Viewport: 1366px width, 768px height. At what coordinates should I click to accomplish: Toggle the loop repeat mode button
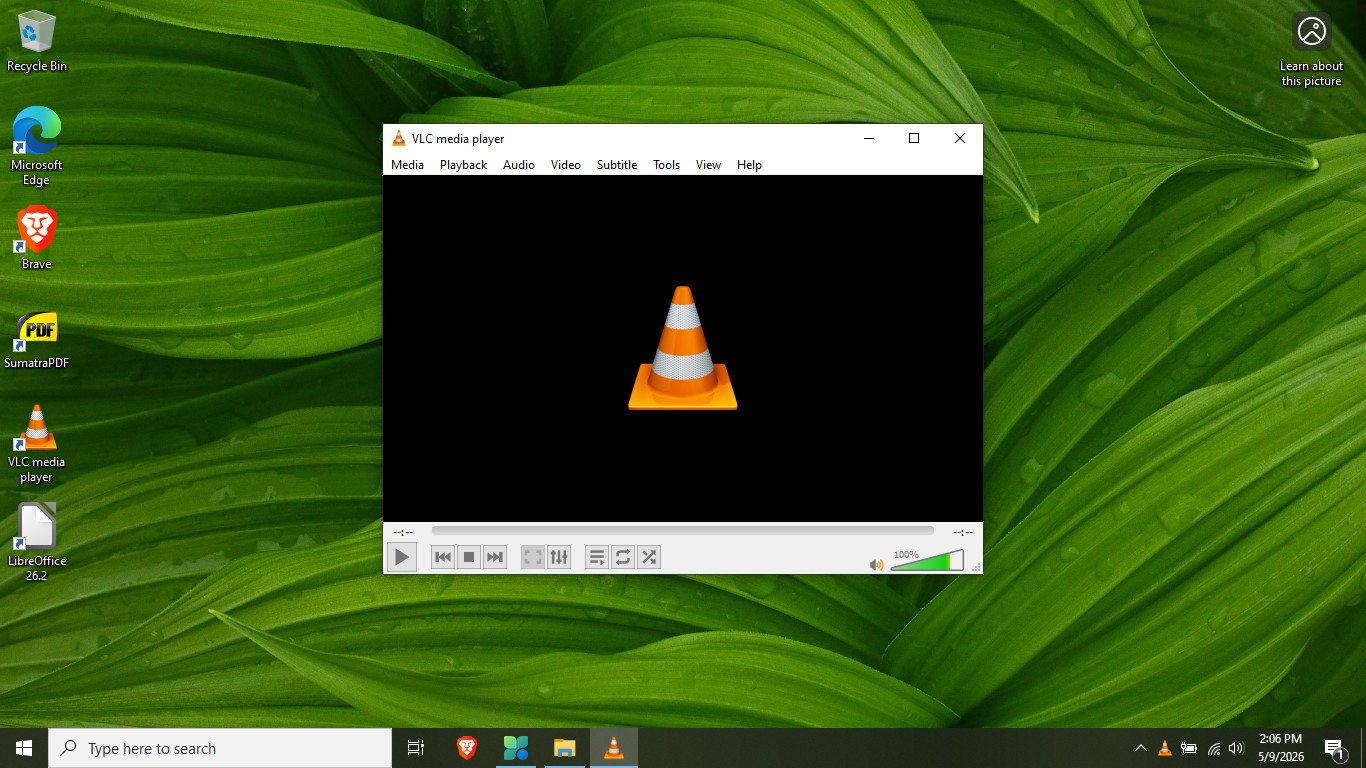tap(623, 557)
